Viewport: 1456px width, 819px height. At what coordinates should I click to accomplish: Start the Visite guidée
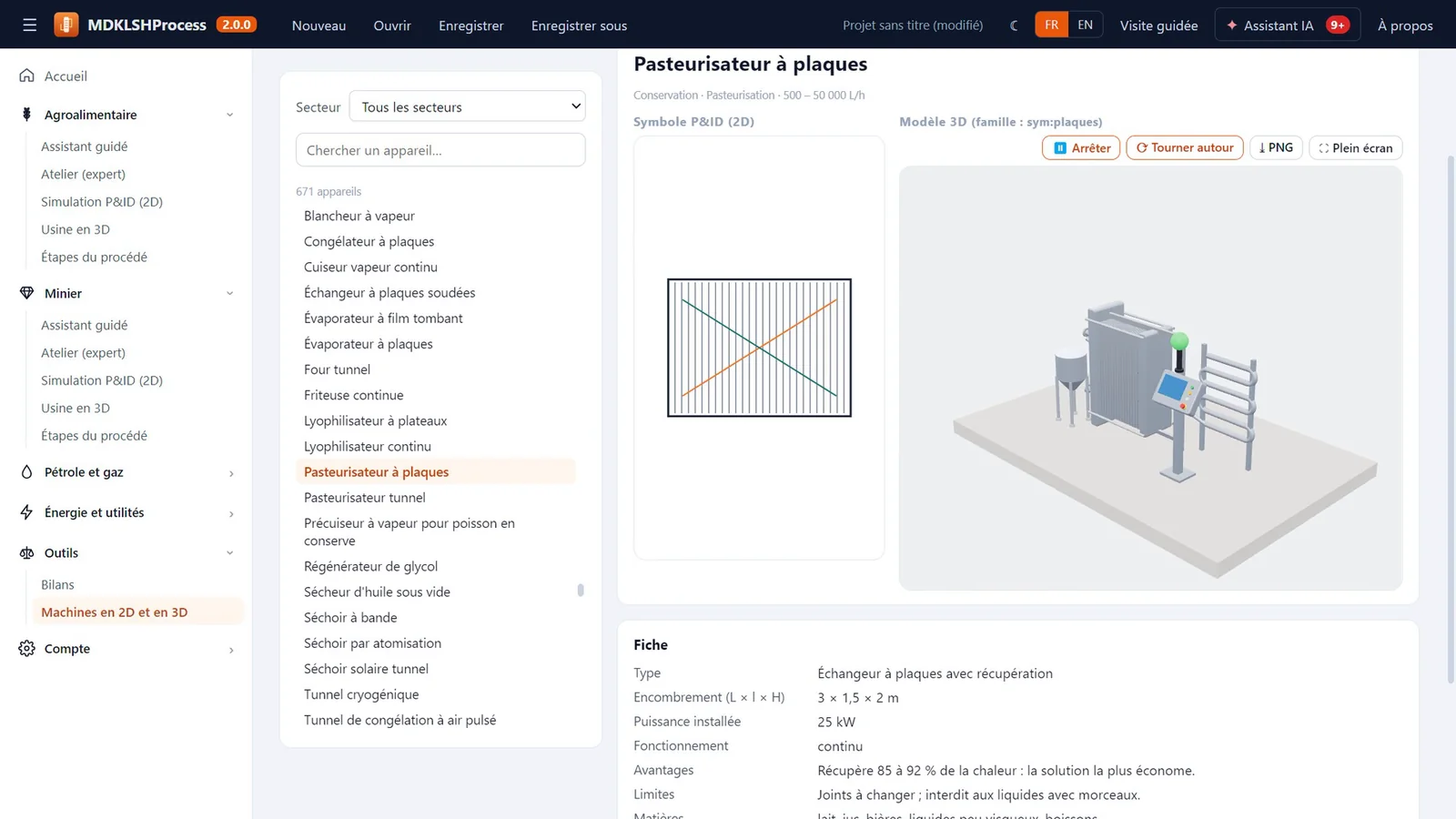(1158, 25)
